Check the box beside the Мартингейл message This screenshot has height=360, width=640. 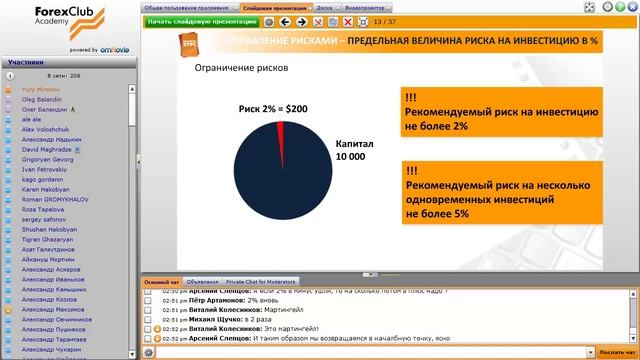[148, 310]
